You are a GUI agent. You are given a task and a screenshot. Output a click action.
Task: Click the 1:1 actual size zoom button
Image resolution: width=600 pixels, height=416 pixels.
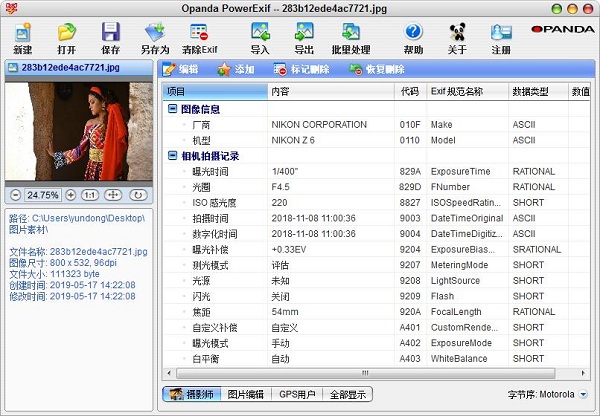pyautogui.click(x=89, y=194)
